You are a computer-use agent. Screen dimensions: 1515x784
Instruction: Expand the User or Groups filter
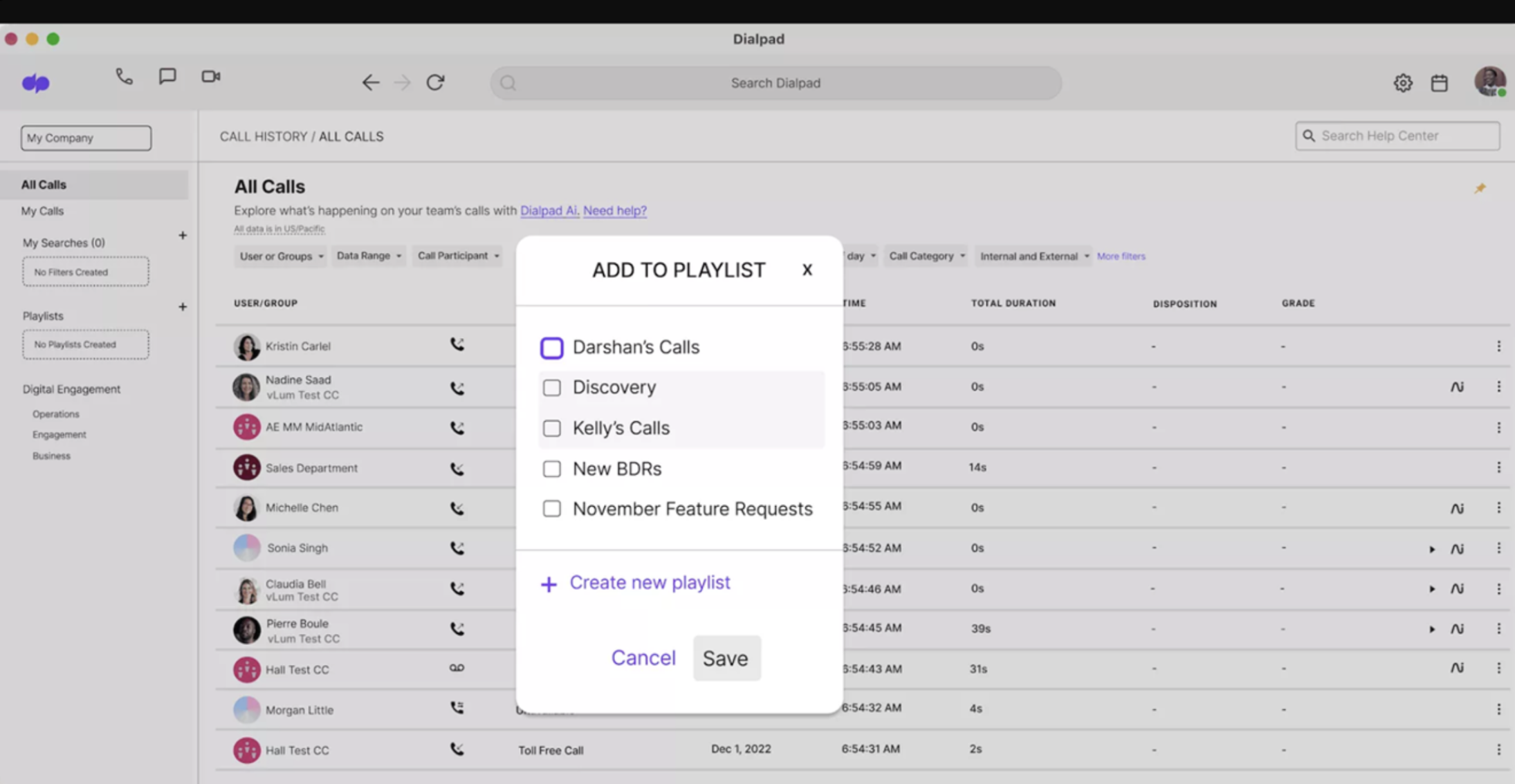click(x=279, y=255)
